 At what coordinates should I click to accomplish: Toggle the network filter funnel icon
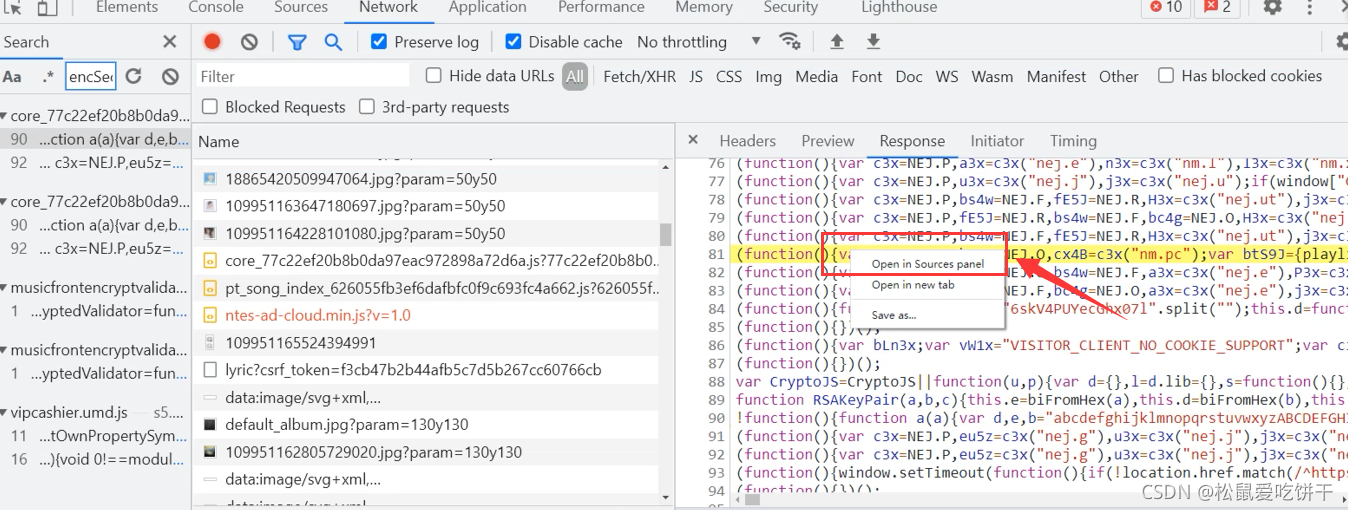point(297,42)
